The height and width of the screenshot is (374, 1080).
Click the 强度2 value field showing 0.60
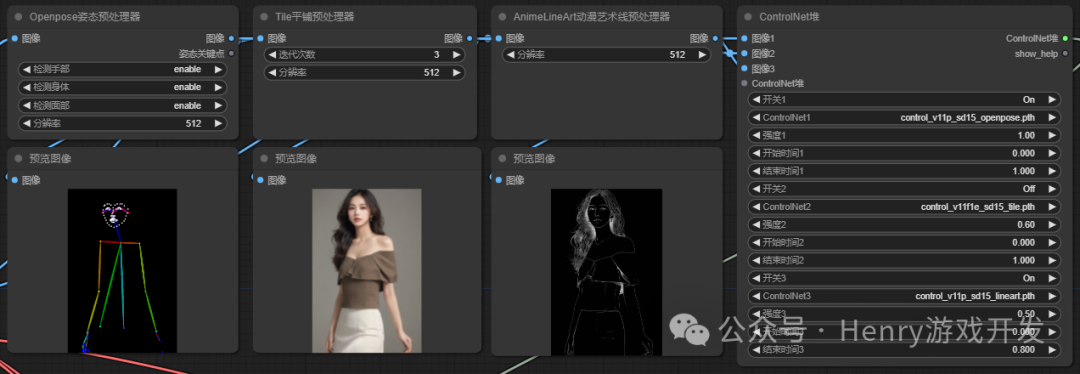(904, 225)
